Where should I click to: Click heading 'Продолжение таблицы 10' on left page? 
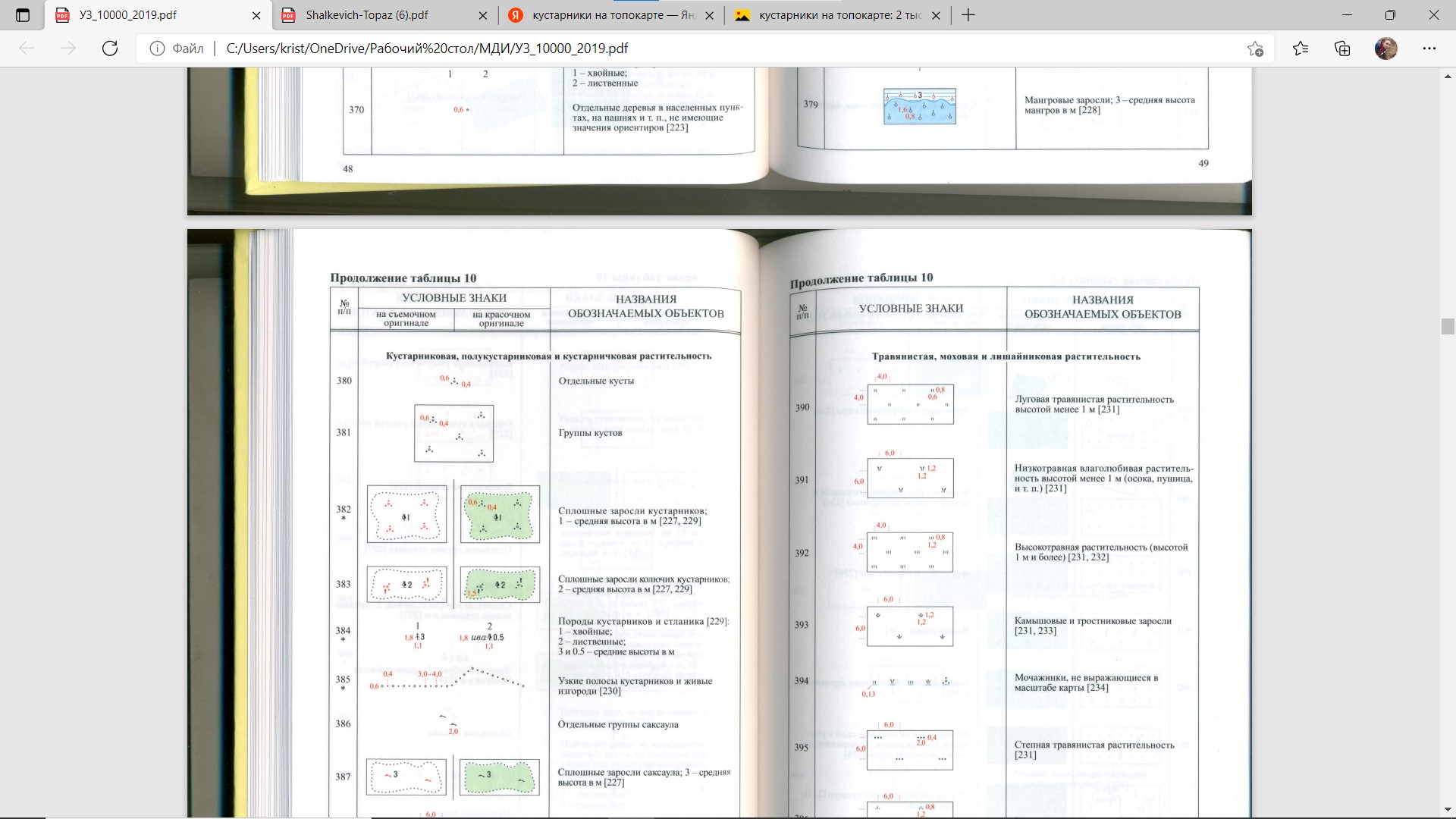tap(403, 278)
